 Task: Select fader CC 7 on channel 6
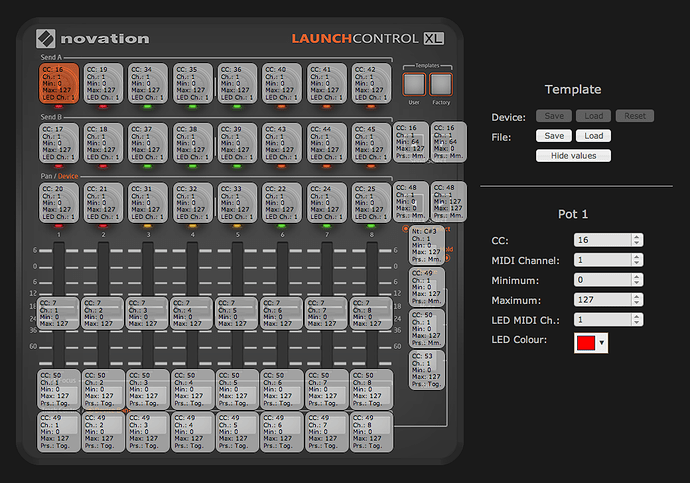click(x=282, y=313)
